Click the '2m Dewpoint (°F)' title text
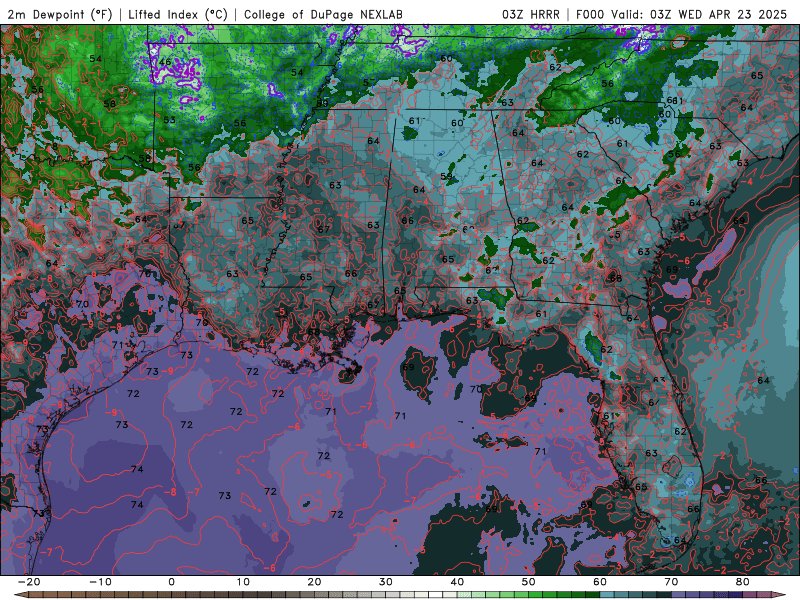 (59, 15)
